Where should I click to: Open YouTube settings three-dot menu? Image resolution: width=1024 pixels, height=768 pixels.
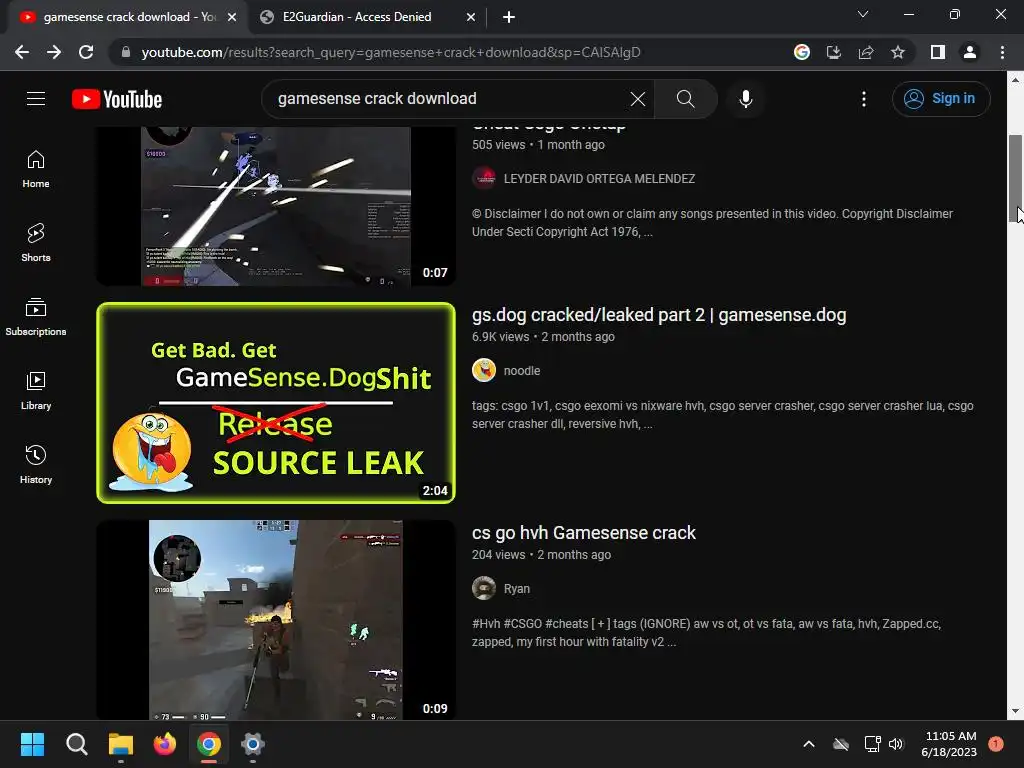863,99
